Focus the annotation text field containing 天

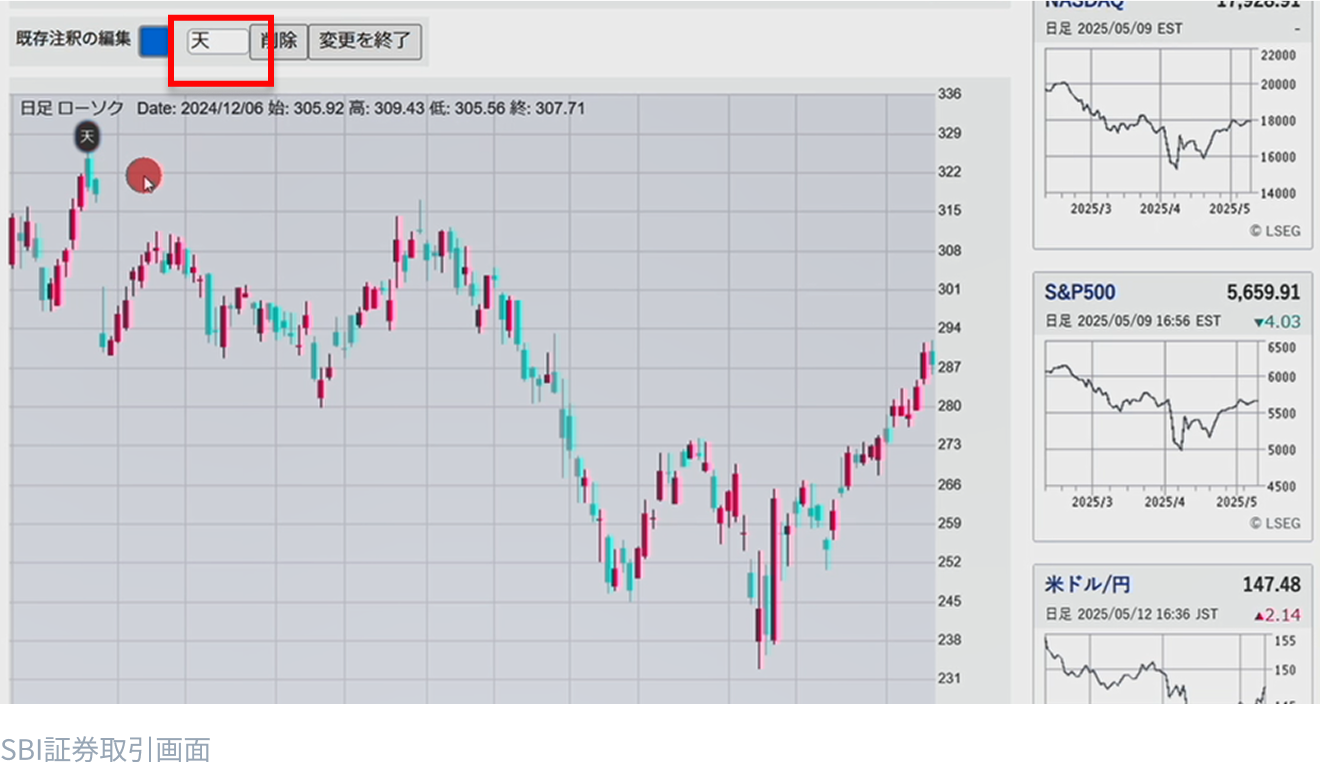tap(217, 41)
